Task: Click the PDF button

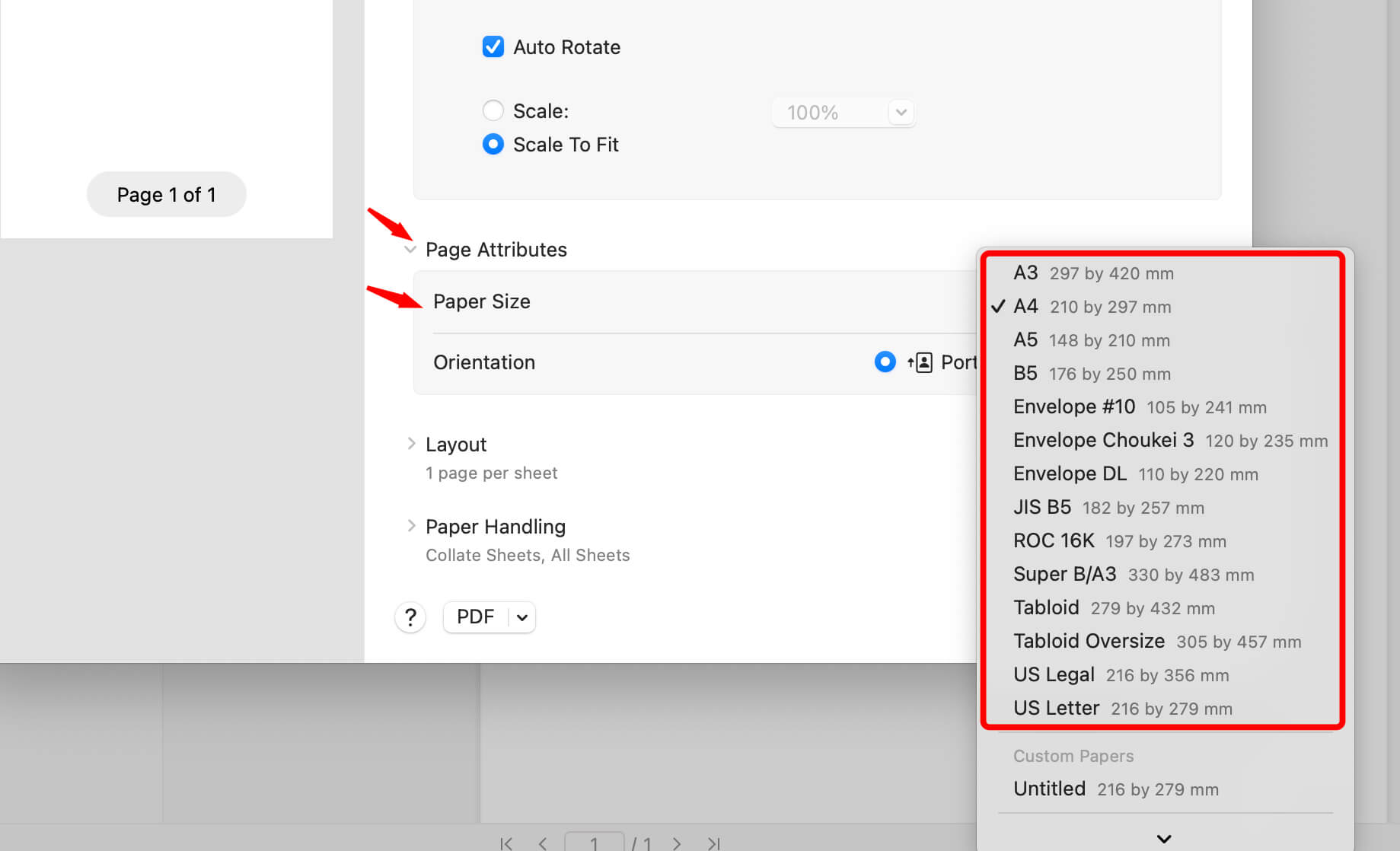Action: click(476, 617)
